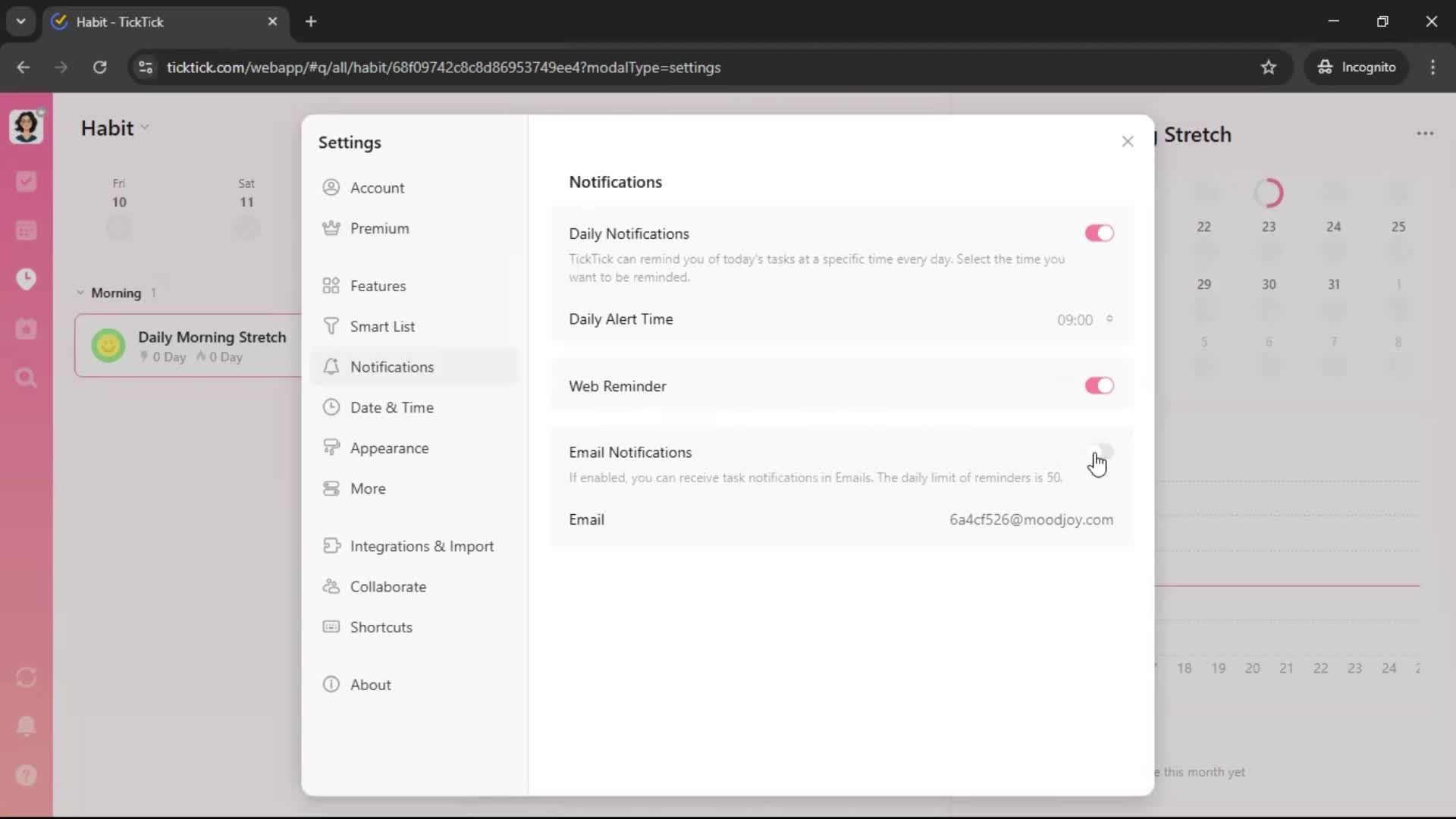The height and width of the screenshot is (819, 1456).
Task: Open Search from the sidebar
Action: [x=27, y=377]
